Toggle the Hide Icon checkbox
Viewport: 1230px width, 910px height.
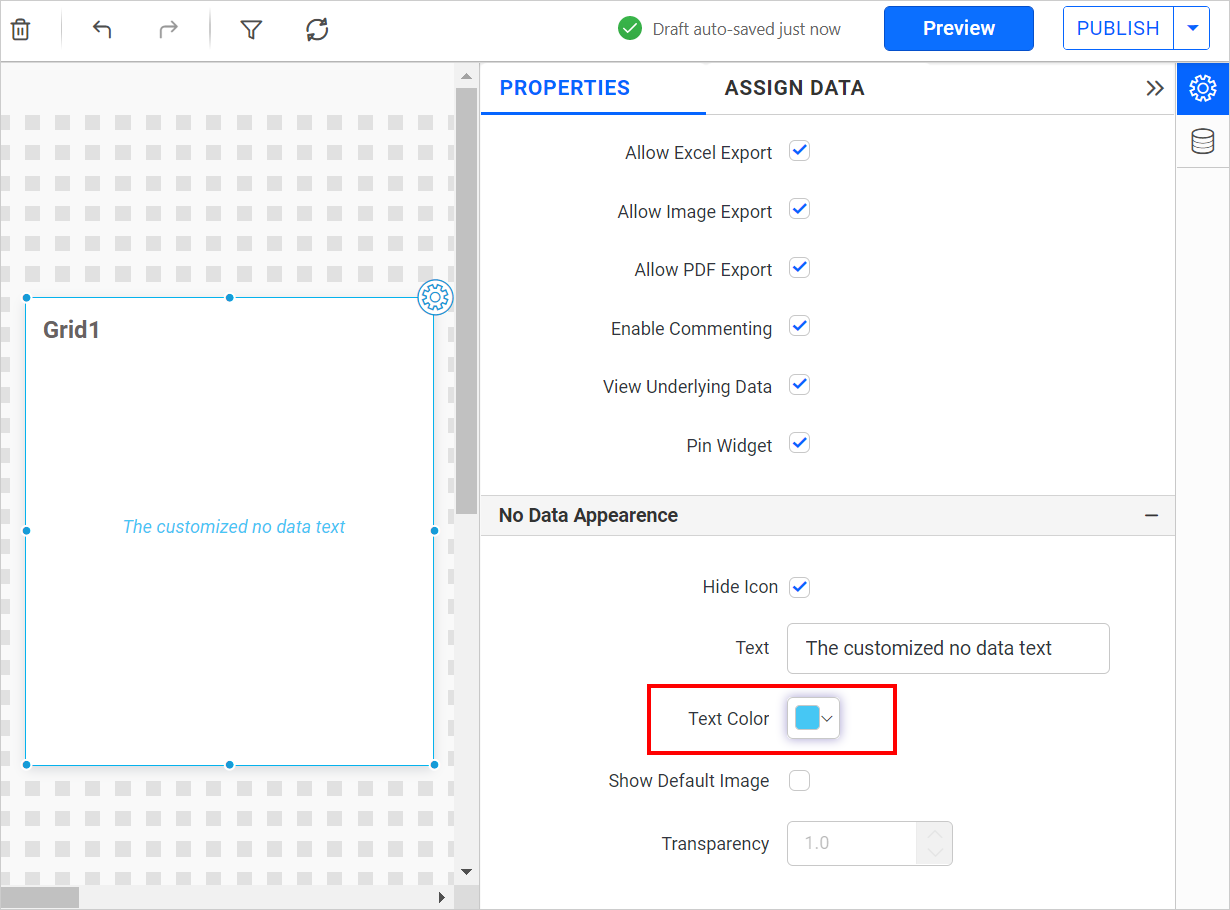coord(799,587)
